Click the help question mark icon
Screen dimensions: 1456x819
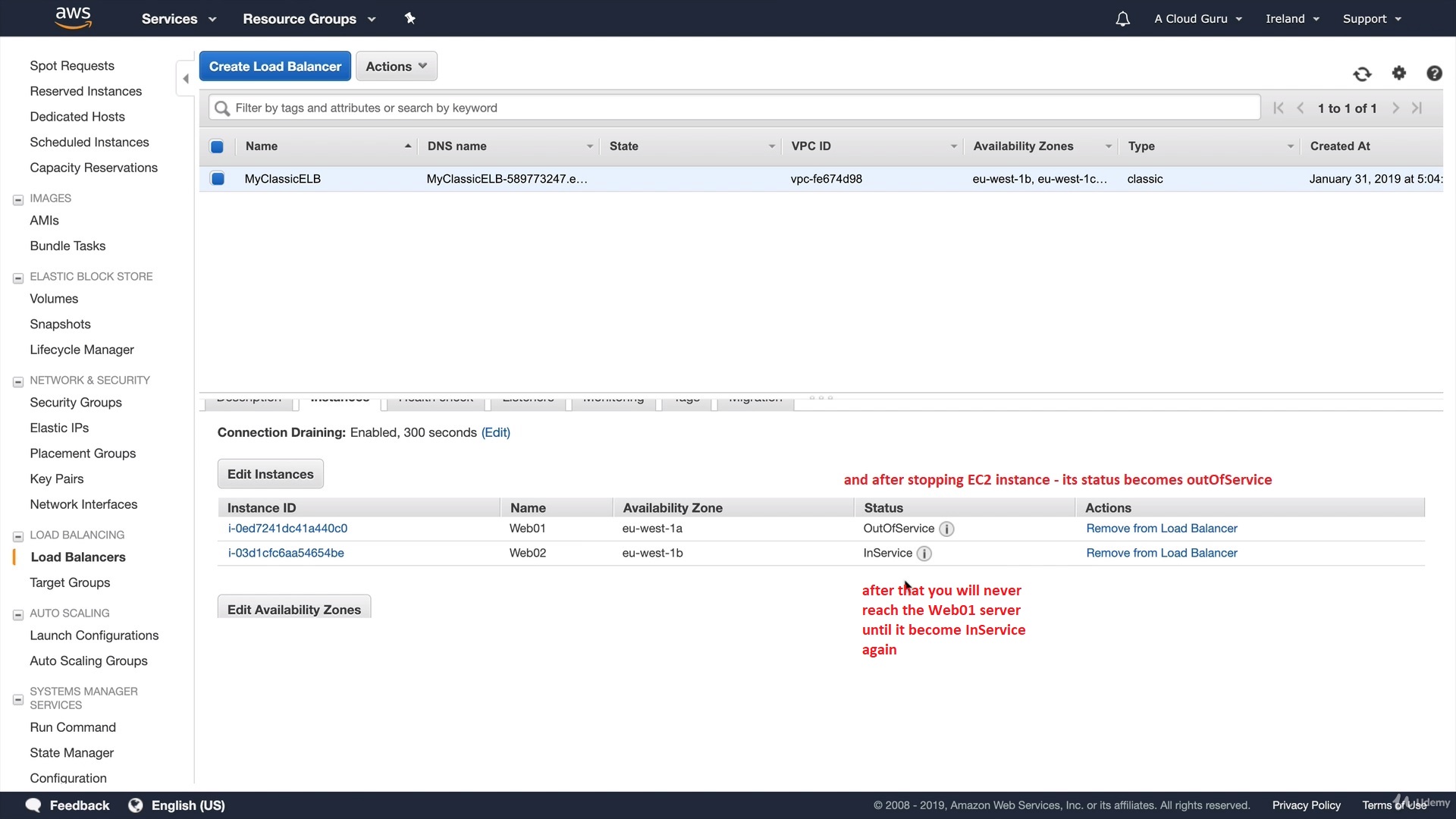click(x=1433, y=73)
